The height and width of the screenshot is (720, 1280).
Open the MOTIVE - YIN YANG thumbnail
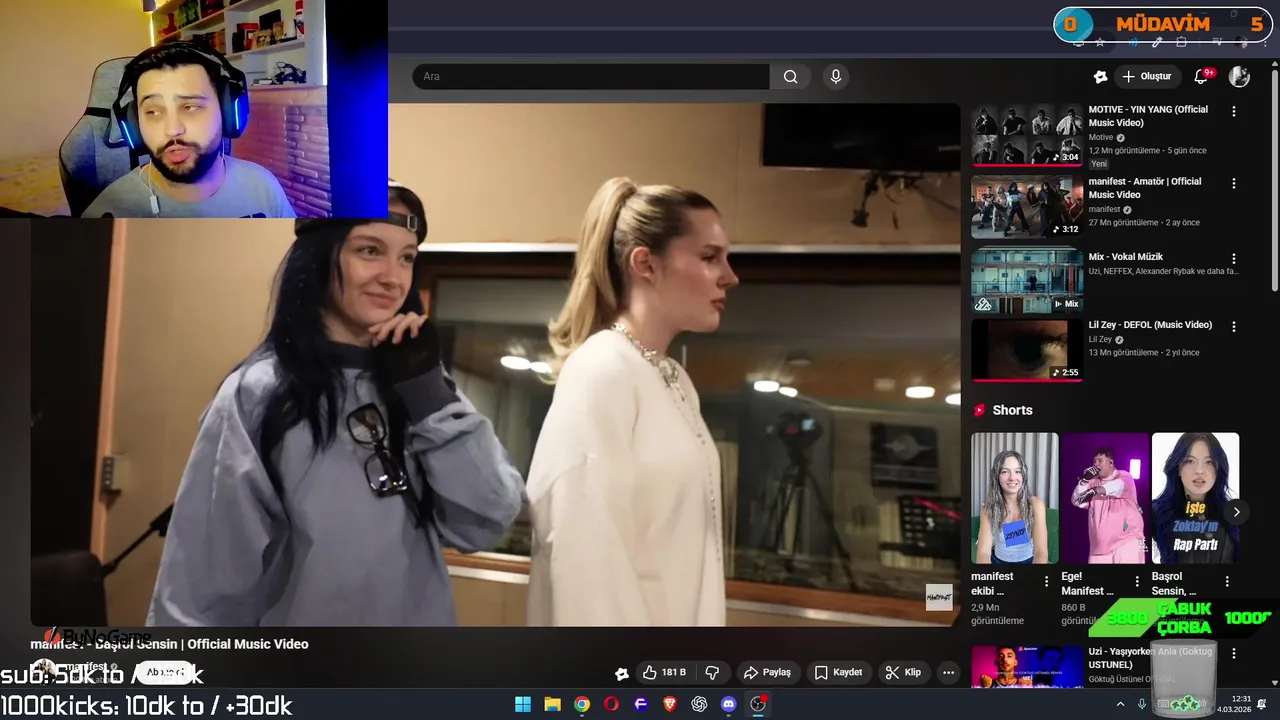(x=1027, y=135)
